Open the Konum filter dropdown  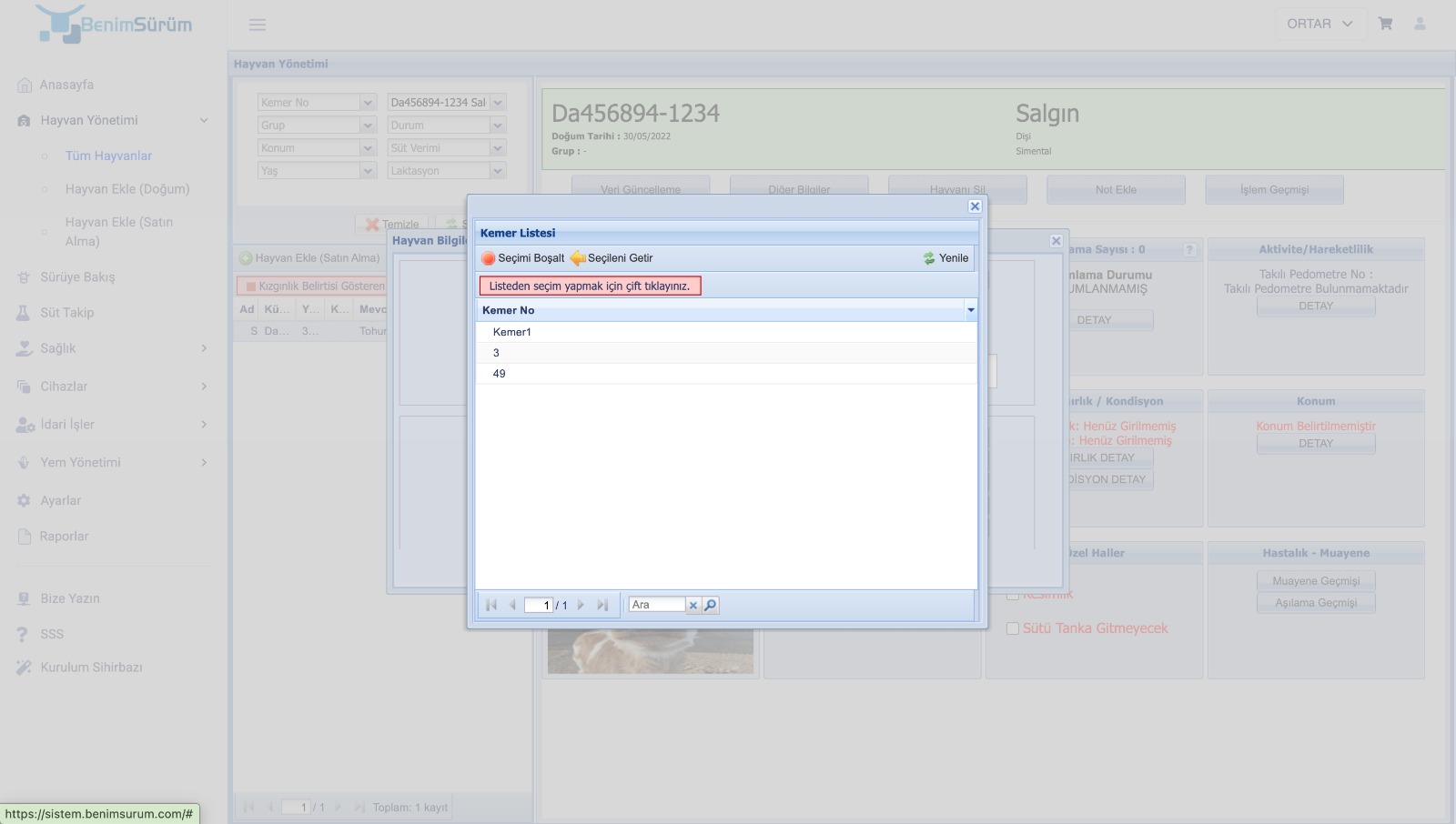tap(368, 148)
